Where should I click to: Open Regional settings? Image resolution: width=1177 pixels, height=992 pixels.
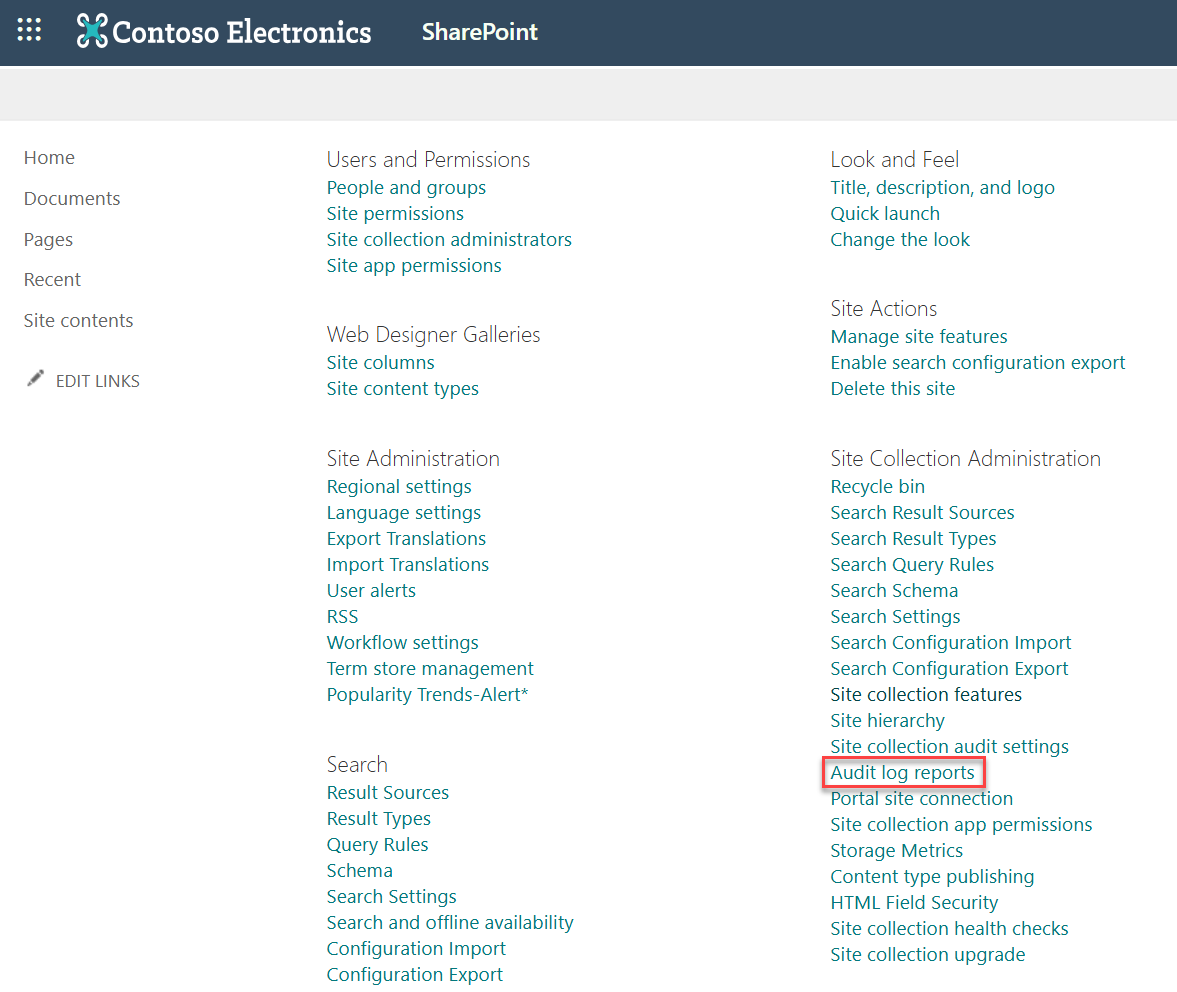(399, 486)
